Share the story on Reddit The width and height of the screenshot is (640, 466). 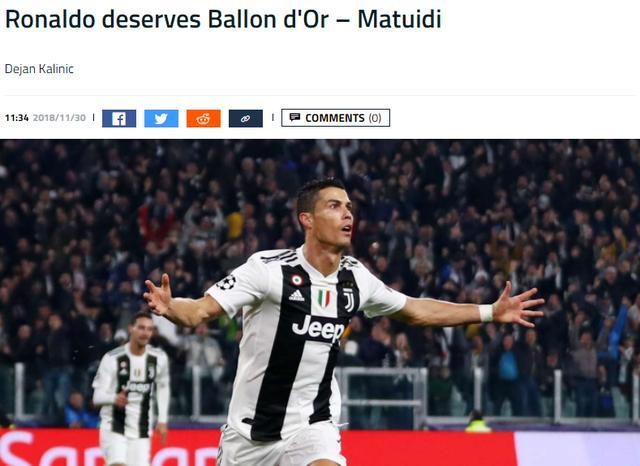(204, 119)
